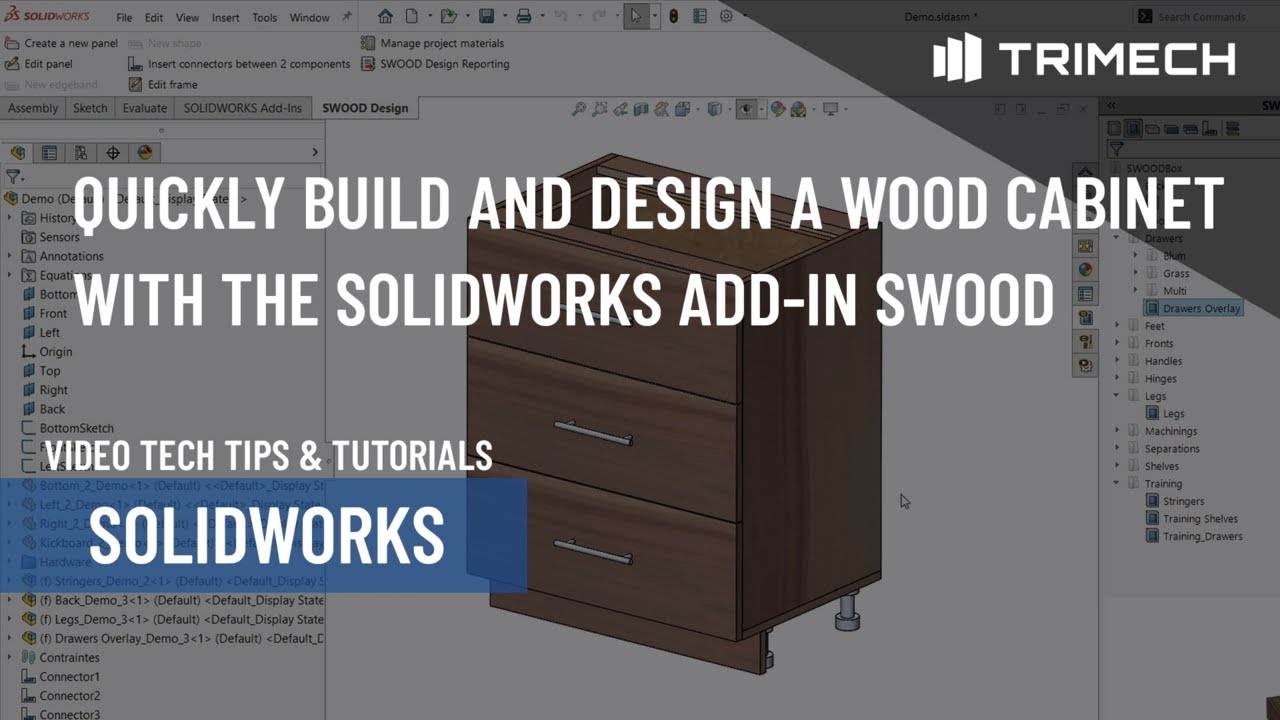
Task: Click the feature tree filter funnel
Action: click(x=12, y=176)
